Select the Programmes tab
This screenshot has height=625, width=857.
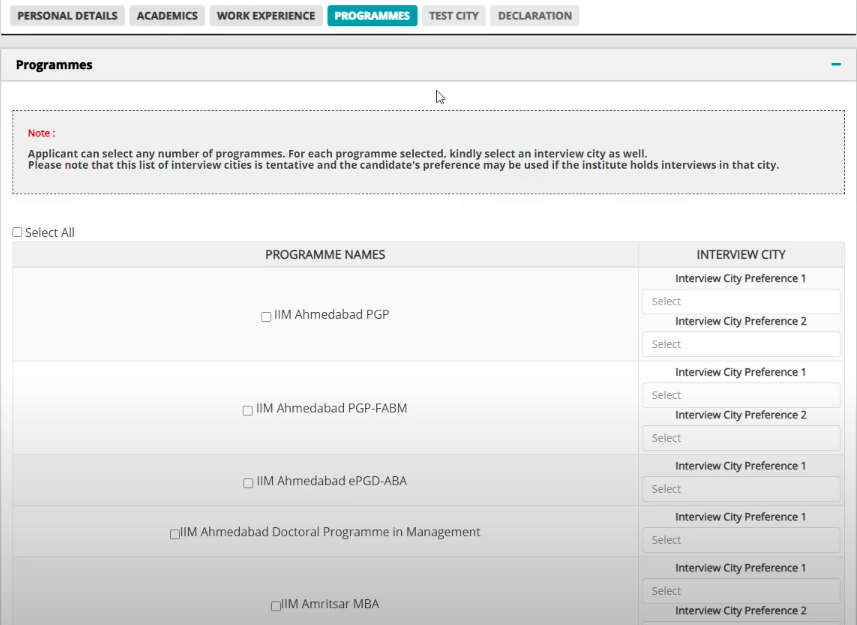coord(372,16)
